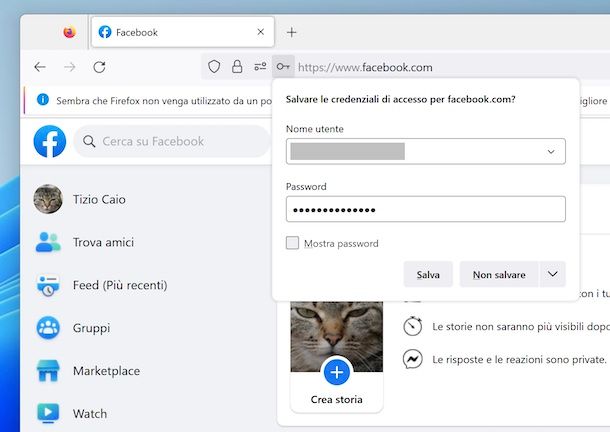Click the blue info icon in notification bar

pos(43,100)
